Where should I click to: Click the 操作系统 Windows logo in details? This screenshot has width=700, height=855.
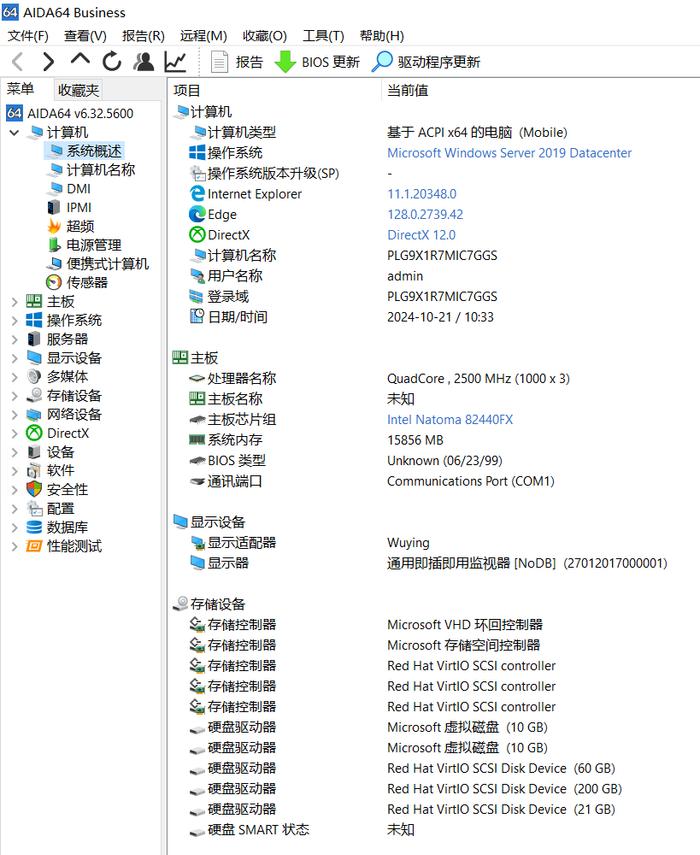click(197, 153)
